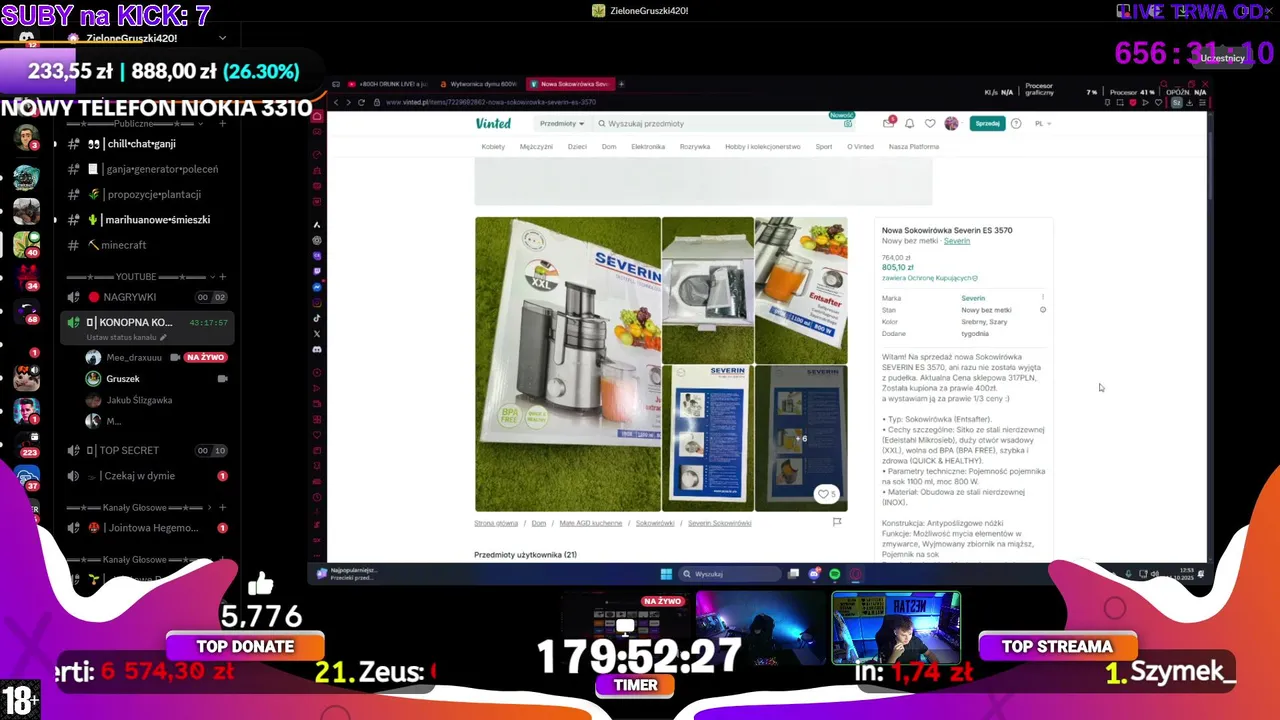
Task: Open the Vinted inbox messages icon
Action: point(888,123)
